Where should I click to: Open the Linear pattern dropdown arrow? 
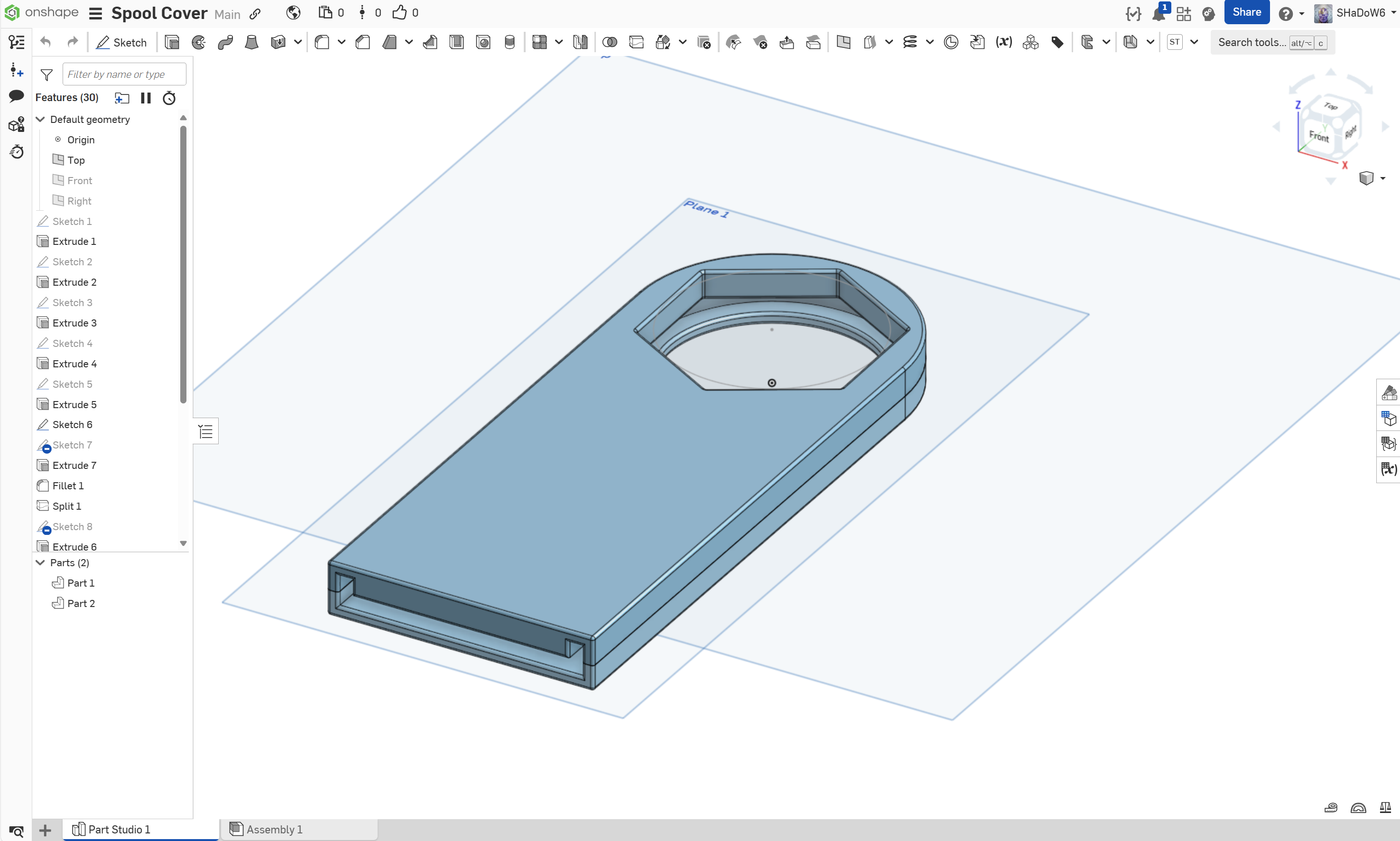(x=559, y=43)
